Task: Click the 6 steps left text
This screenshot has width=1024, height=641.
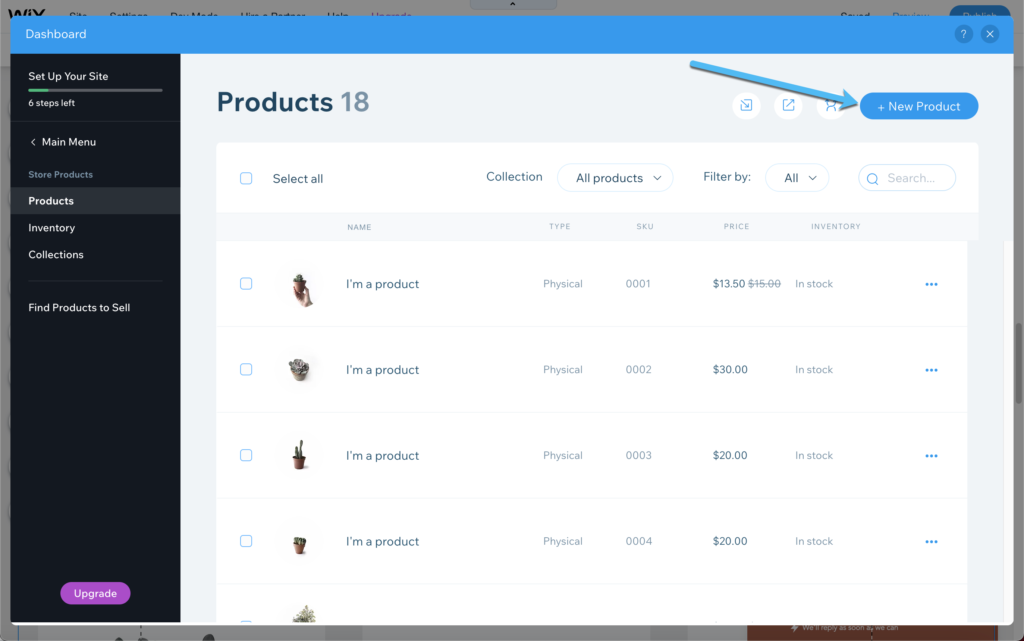Action: coord(52,103)
